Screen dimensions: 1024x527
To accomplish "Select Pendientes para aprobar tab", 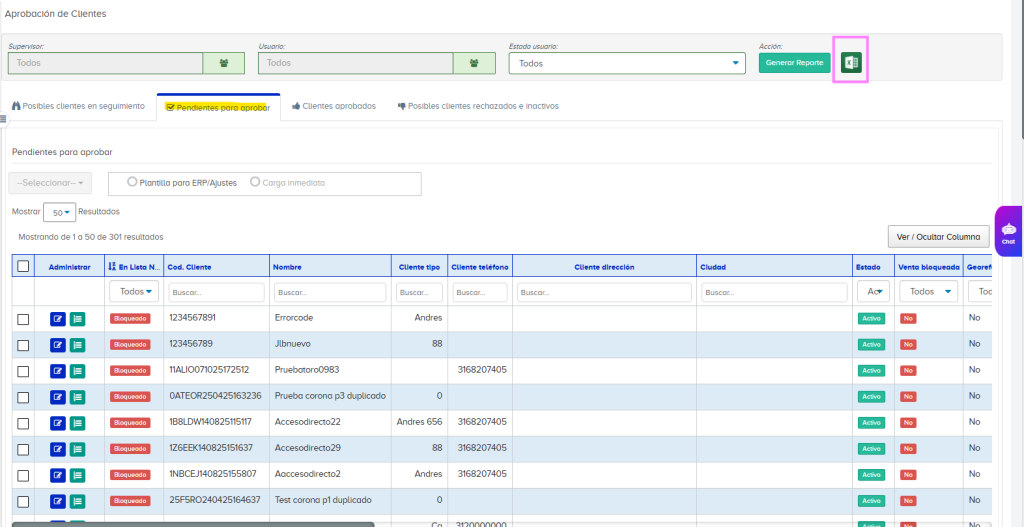I will [218, 107].
